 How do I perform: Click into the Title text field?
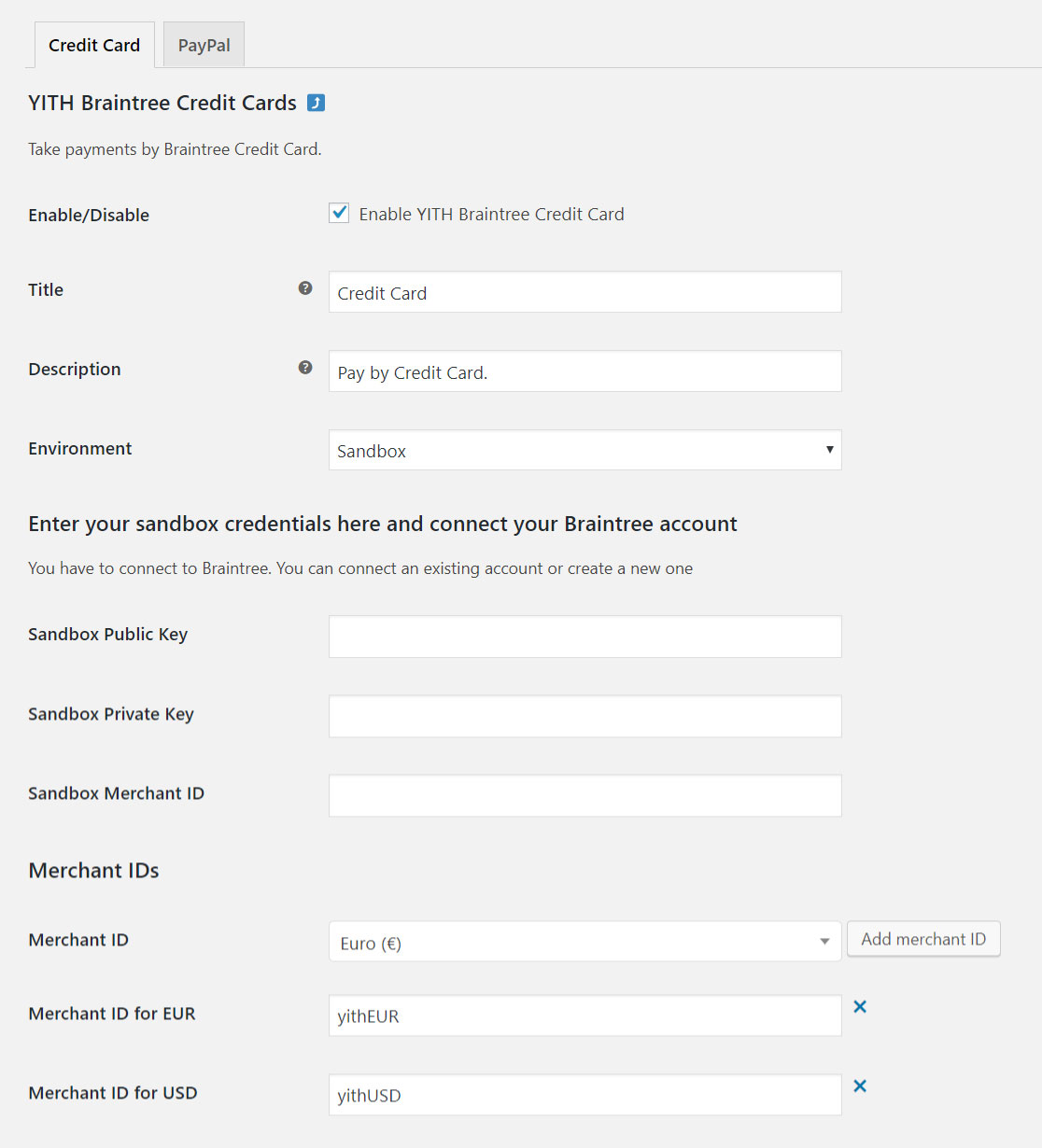coord(584,292)
